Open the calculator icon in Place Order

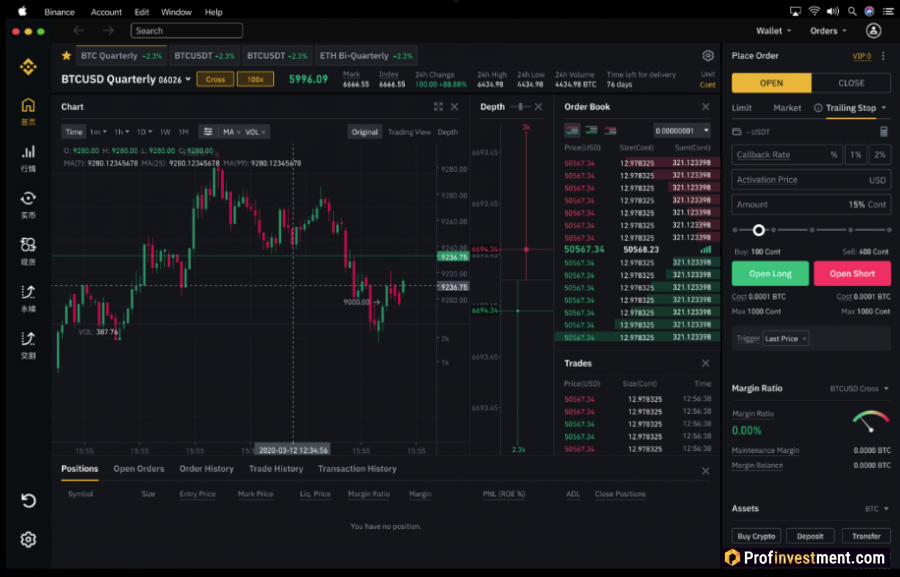[884, 132]
